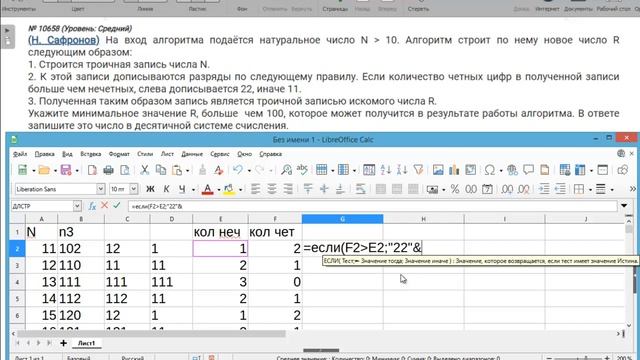
Task: Select cell containing 111 in column B
Action: point(81,282)
